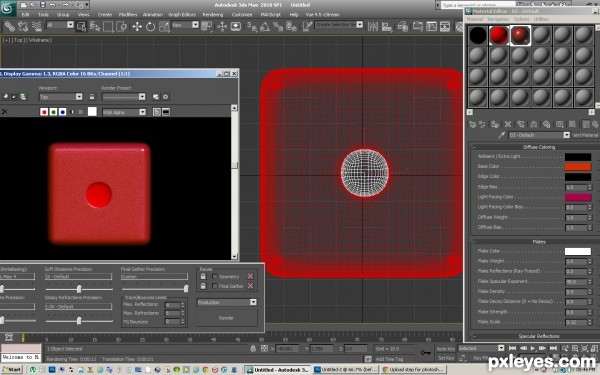Click the Get Material icon in Material Editor
This screenshot has width=600, height=375.
[x=473, y=124]
